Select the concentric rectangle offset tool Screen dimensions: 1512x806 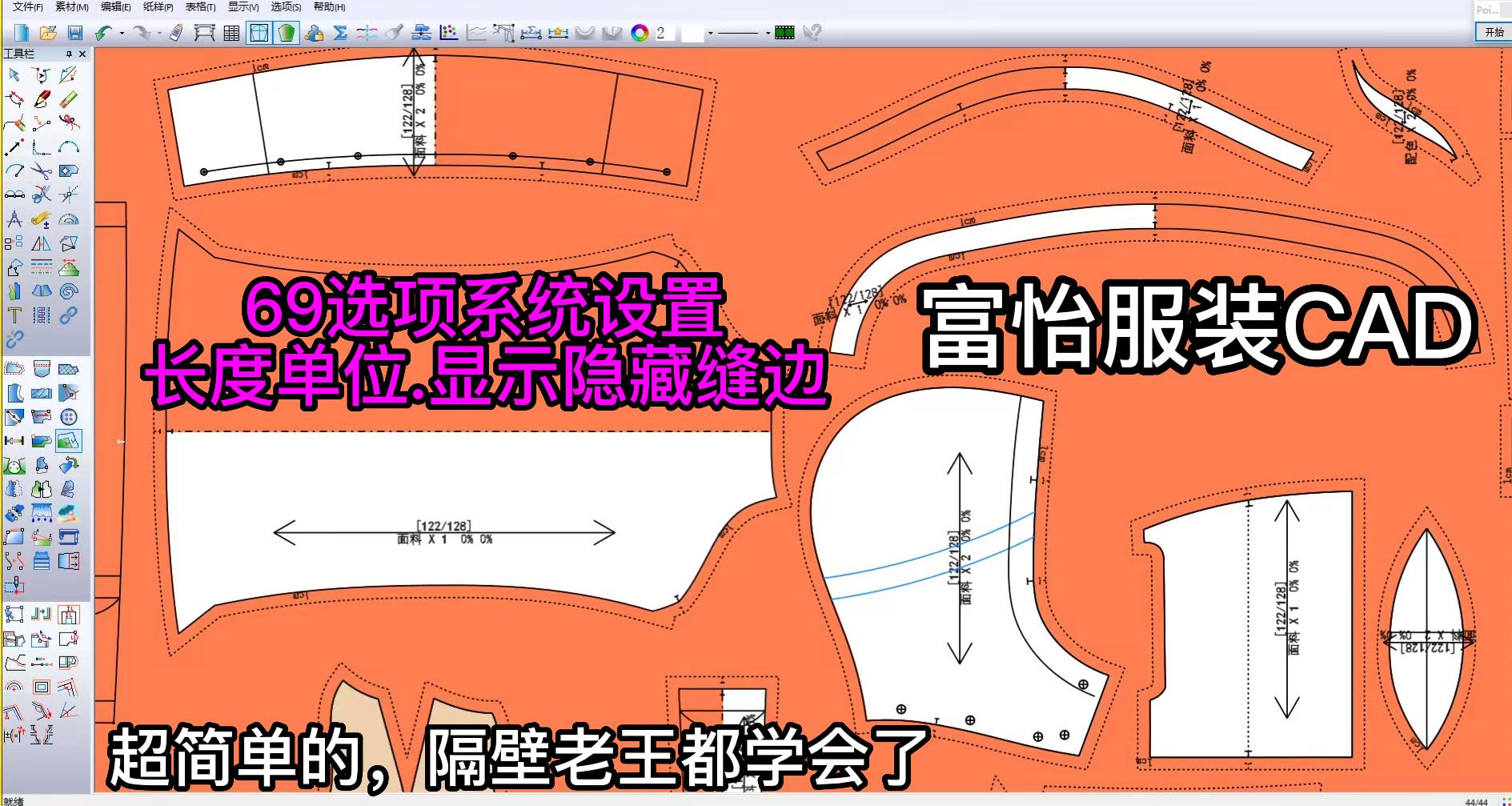click(42, 687)
